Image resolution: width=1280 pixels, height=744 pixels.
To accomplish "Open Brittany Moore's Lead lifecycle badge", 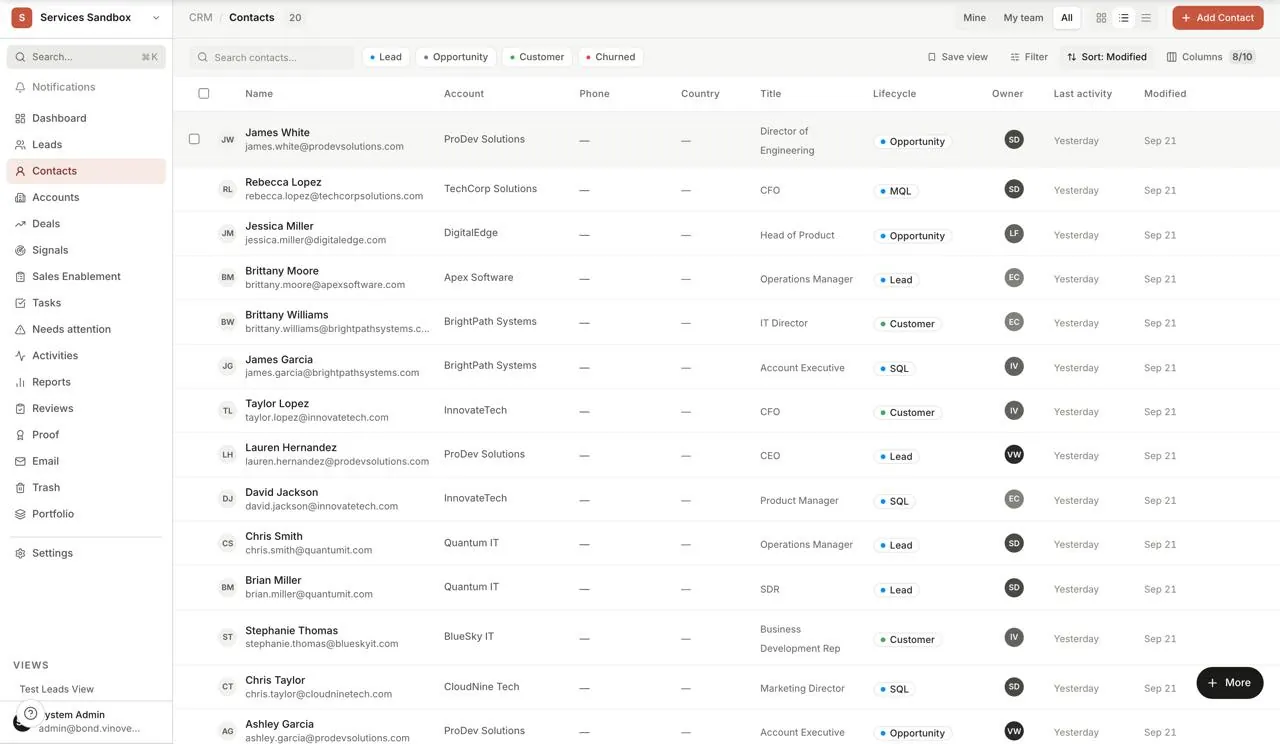I will [896, 280].
